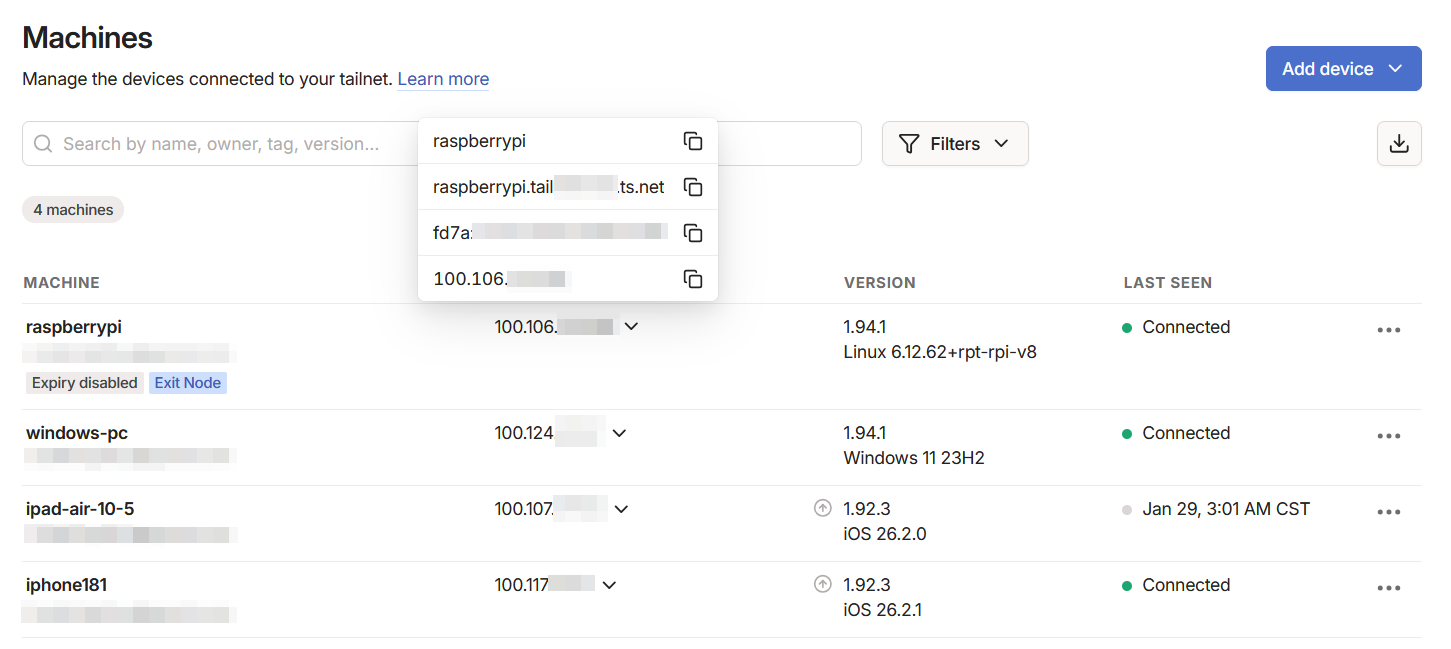This screenshot has width=1451, height=649.
Task: Expand address list for 100.117 iphone181
Action: pos(609,585)
